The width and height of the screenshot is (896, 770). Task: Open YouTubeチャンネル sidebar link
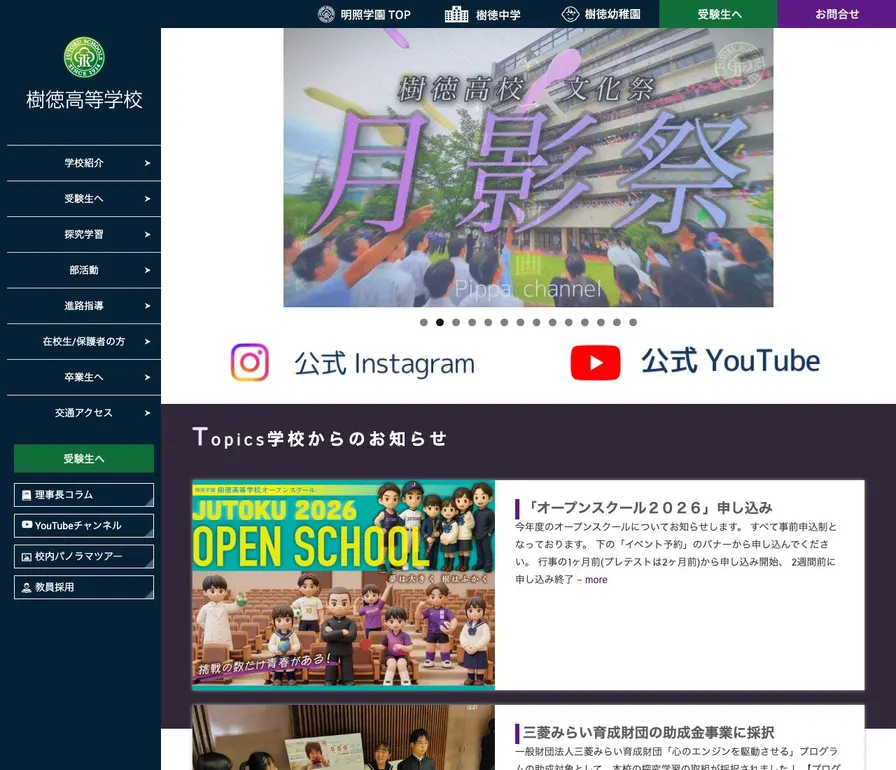click(84, 526)
